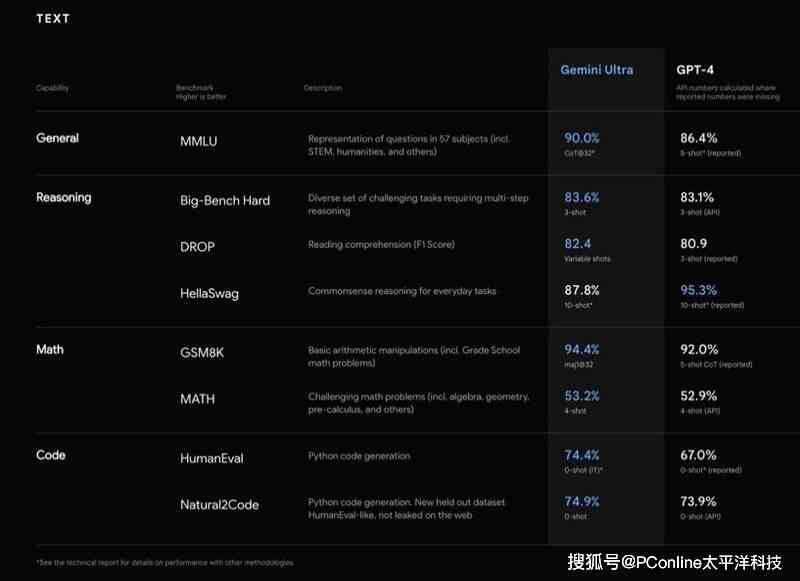Click the MMLU benchmark name
This screenshot has width=800, height=581.
click(198, 141)
